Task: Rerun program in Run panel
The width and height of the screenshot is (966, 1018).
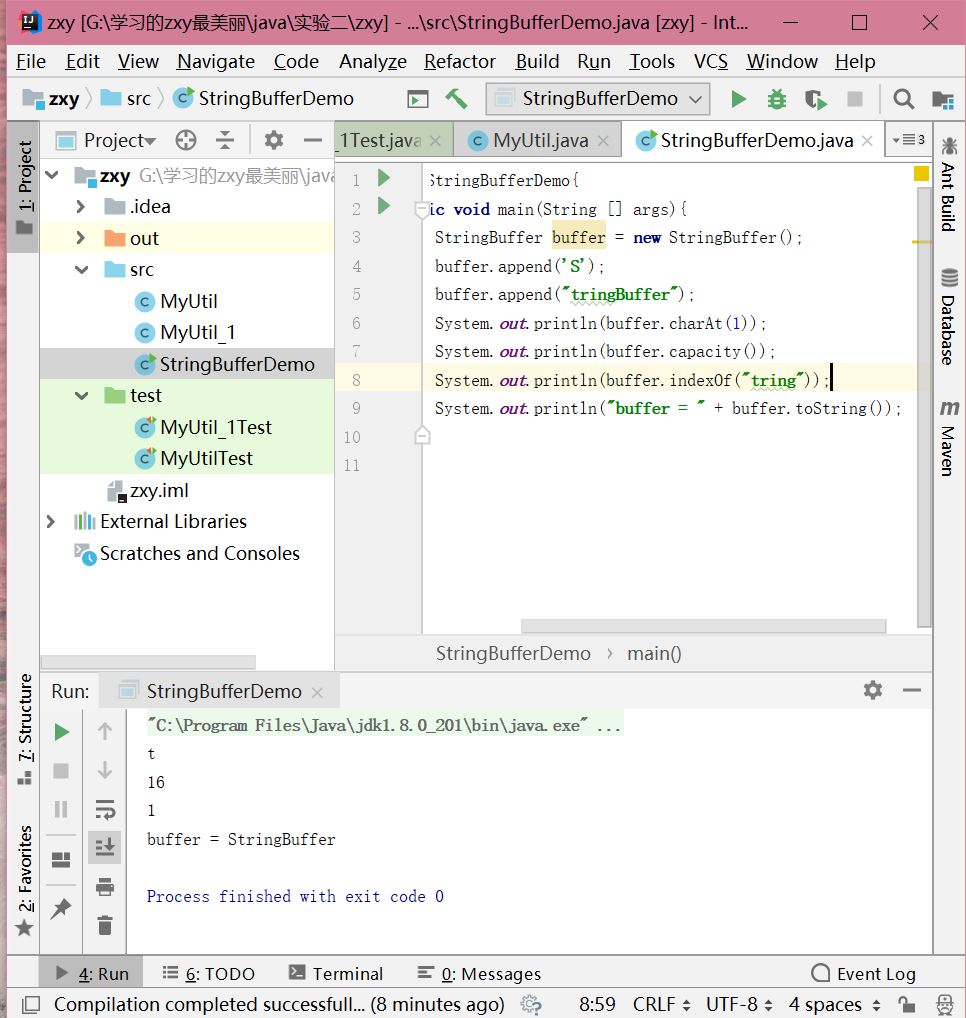Action: tap(62, 732)
